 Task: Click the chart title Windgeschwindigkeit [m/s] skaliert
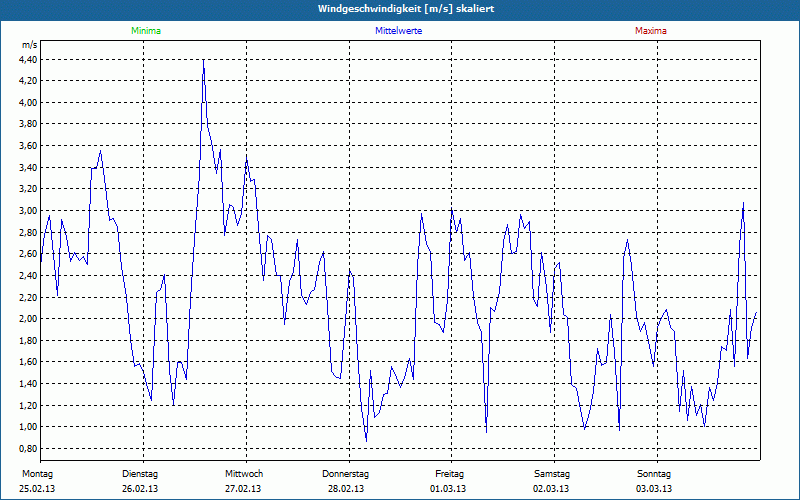coord(406,9)
